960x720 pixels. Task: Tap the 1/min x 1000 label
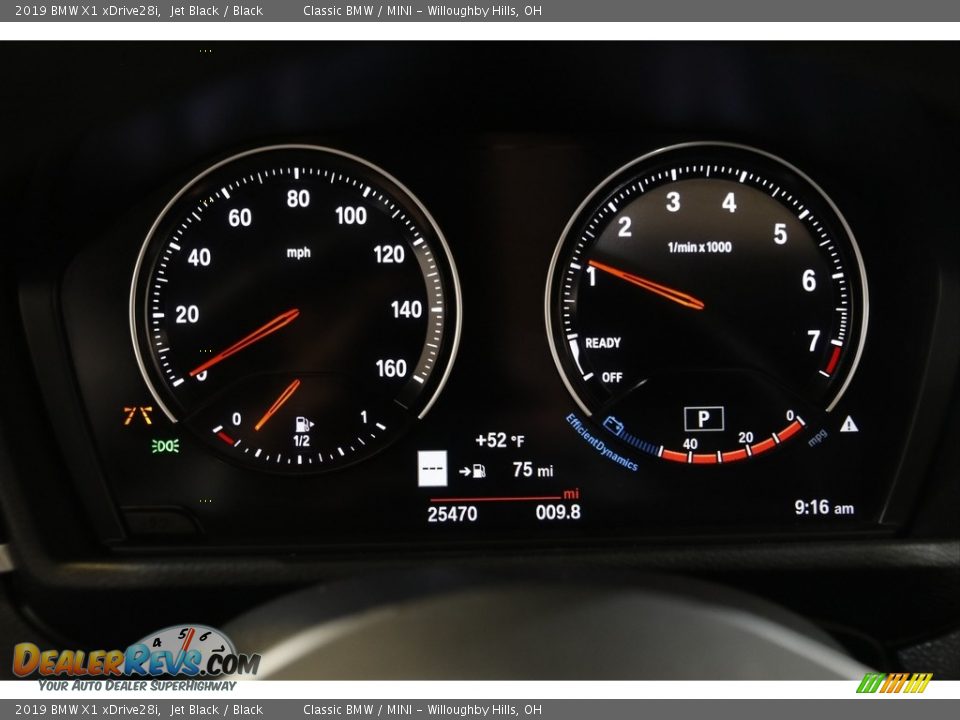(x=699, y=247)
